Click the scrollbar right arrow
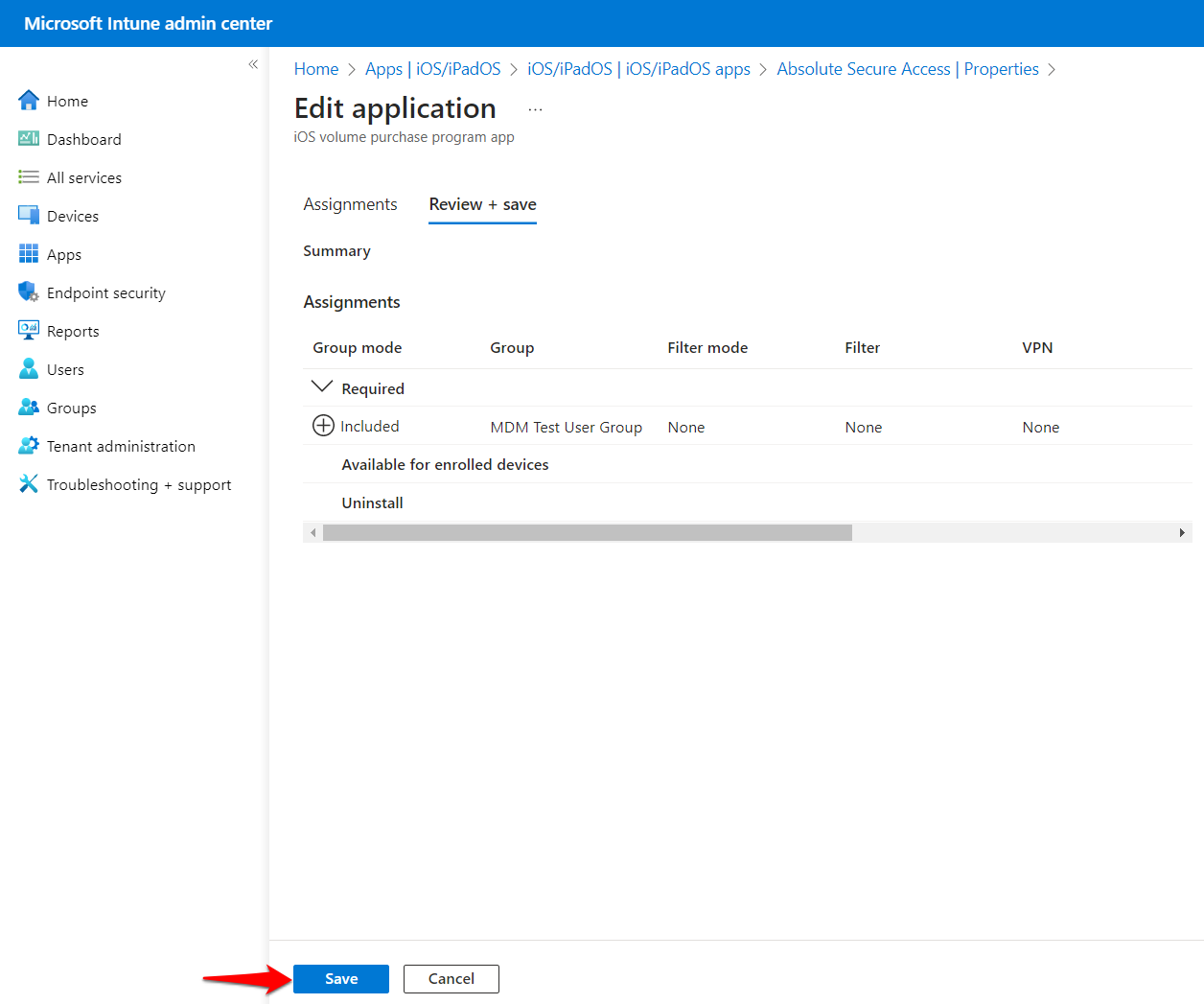The width and height of the screenshot is (1204, 1004). [1182, 532]
